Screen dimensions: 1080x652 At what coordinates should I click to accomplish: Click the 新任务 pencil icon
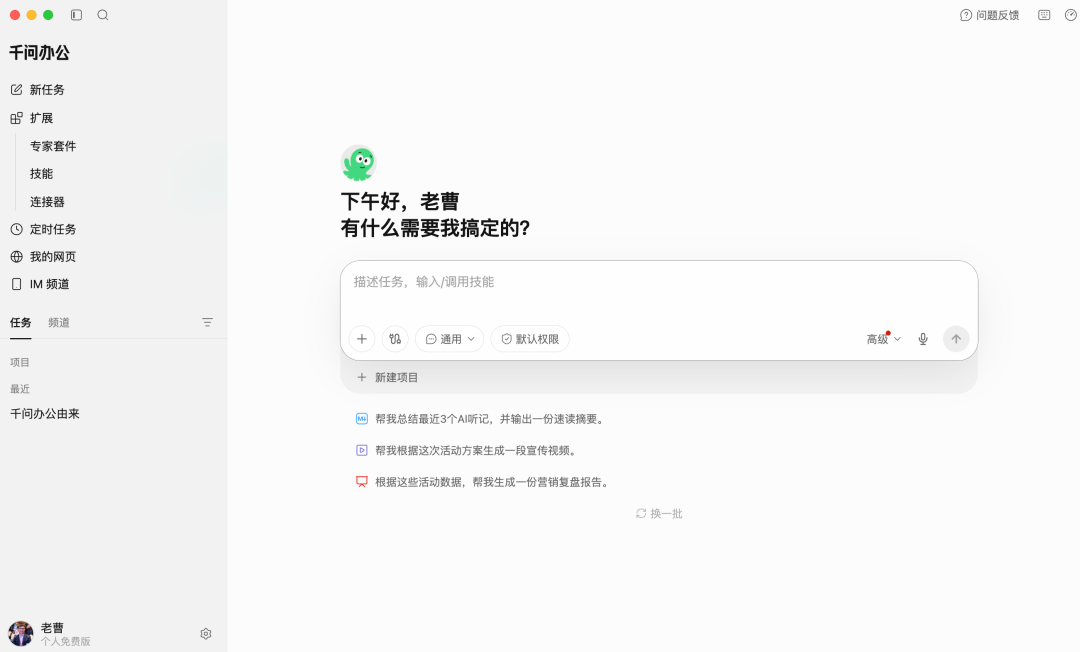[17, 90]
